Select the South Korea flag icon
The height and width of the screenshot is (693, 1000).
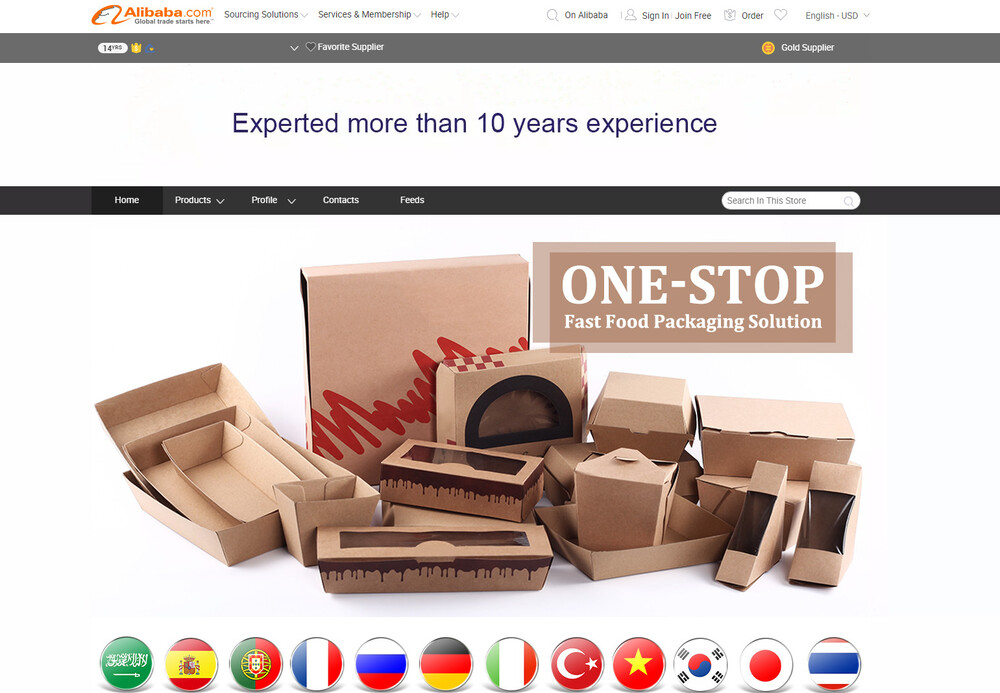pos(700,664)
